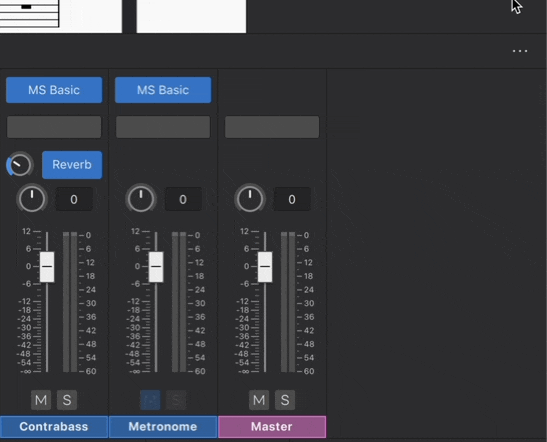Click the Master pan value field
This screenshot has width=547, height=442.
(292, 199)
